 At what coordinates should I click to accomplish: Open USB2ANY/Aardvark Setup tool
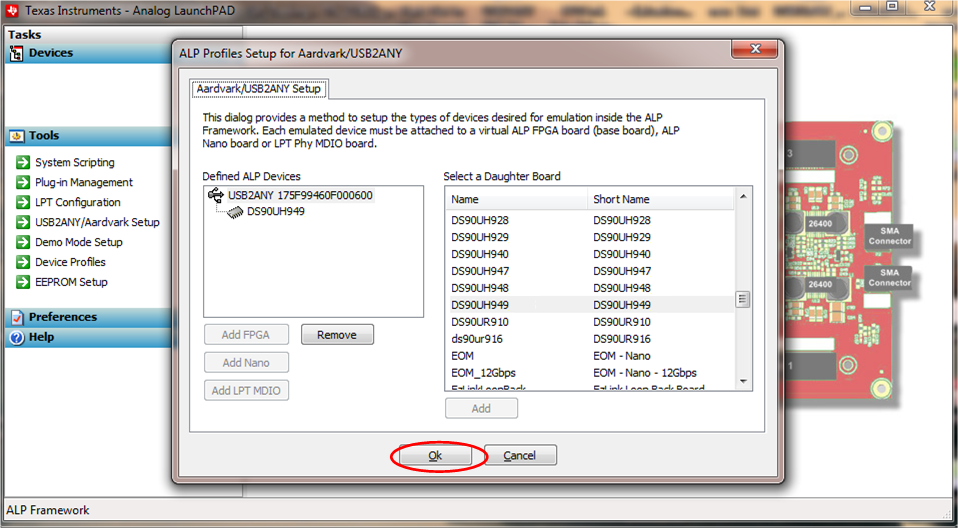[x=97, y=222]
